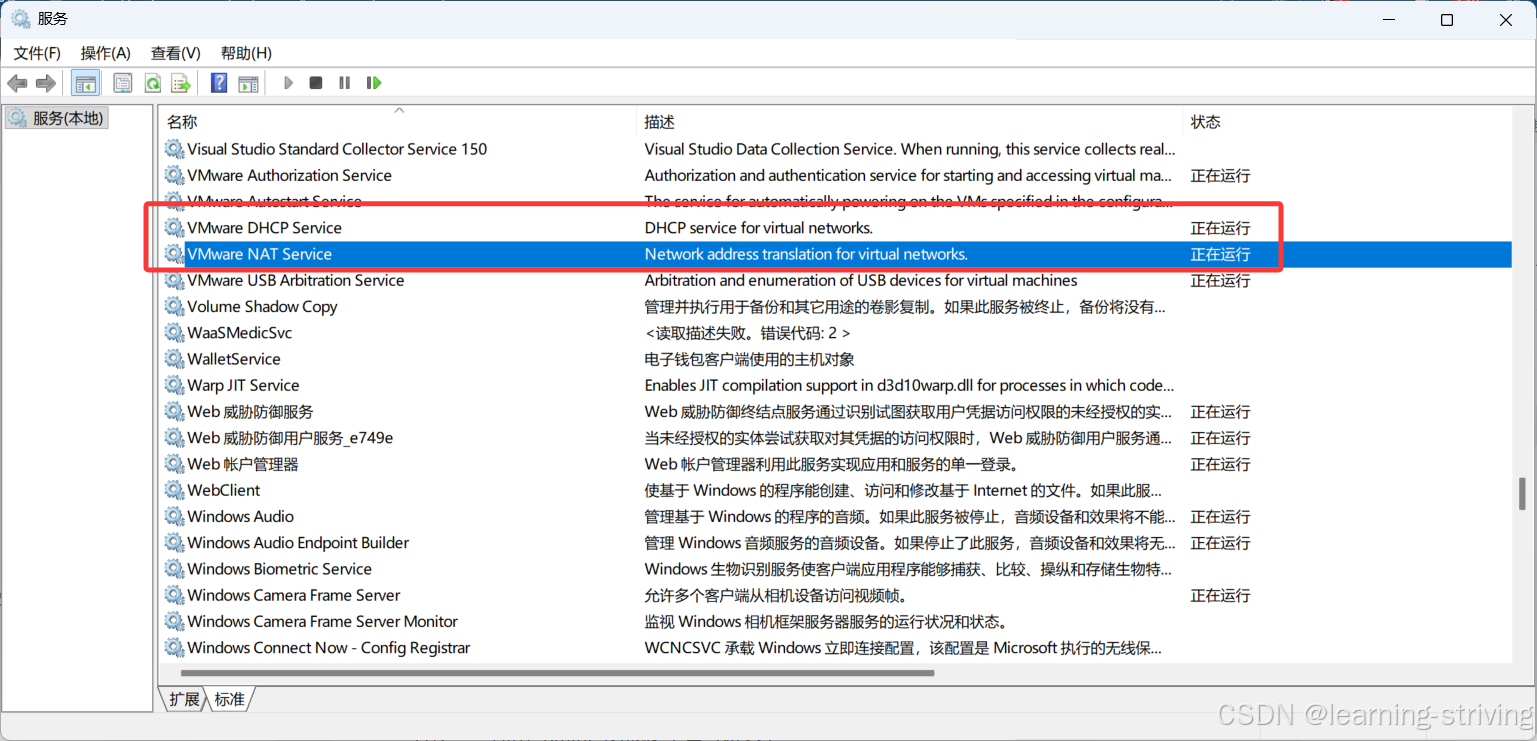Click gear icon beside Windows Camera Frame Server Monitor

point(175,621)
